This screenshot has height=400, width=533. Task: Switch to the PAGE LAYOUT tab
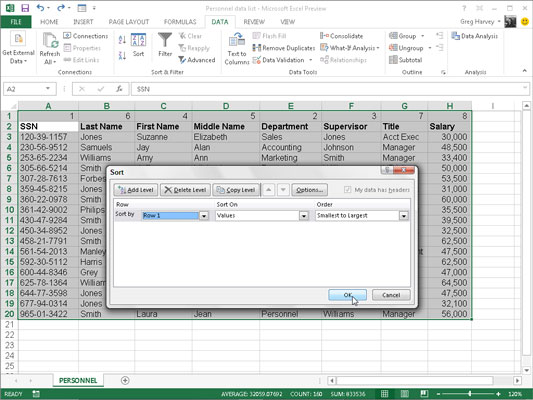coord(129,22)
